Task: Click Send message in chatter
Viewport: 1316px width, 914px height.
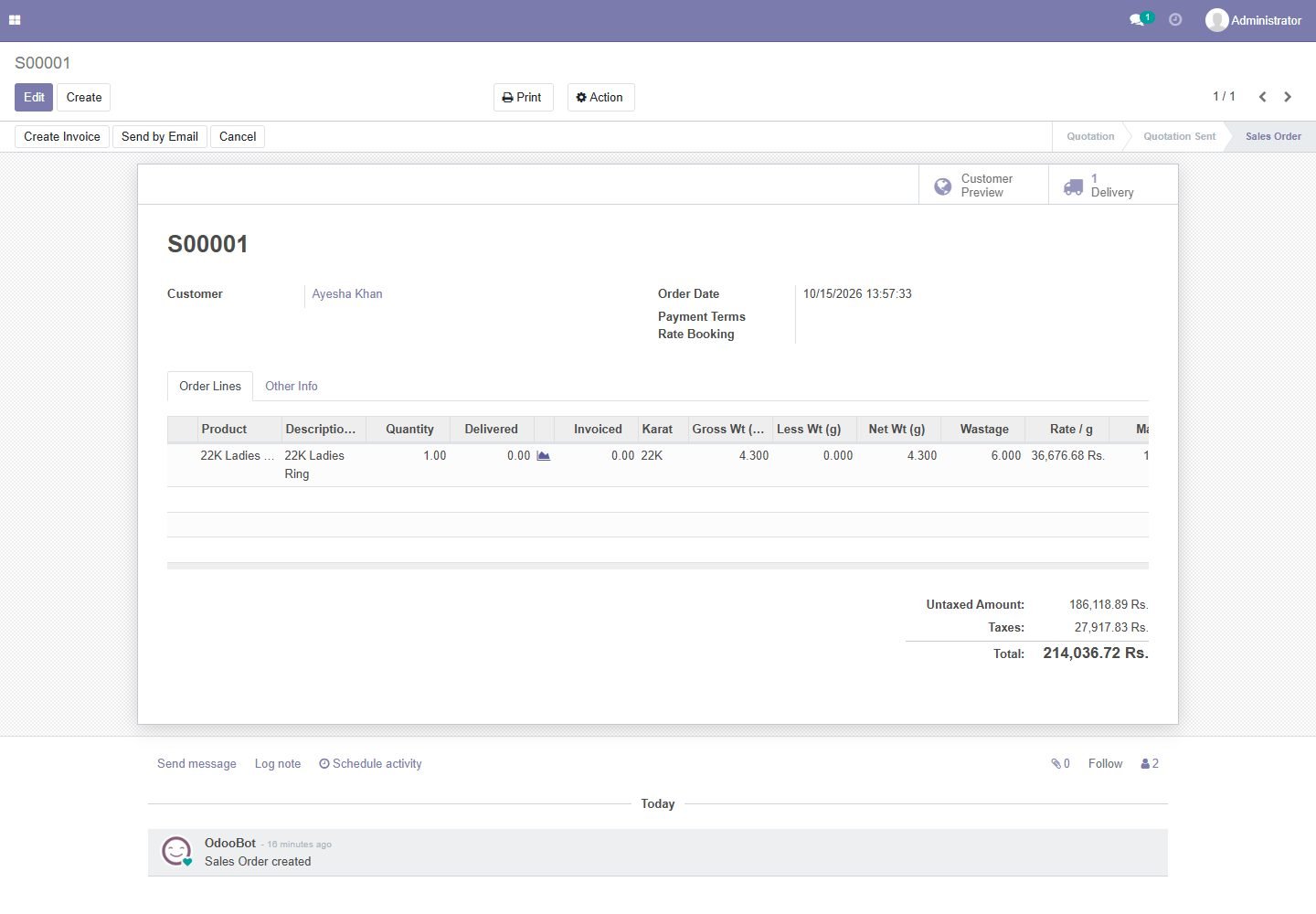Action: tap(196, 764)
